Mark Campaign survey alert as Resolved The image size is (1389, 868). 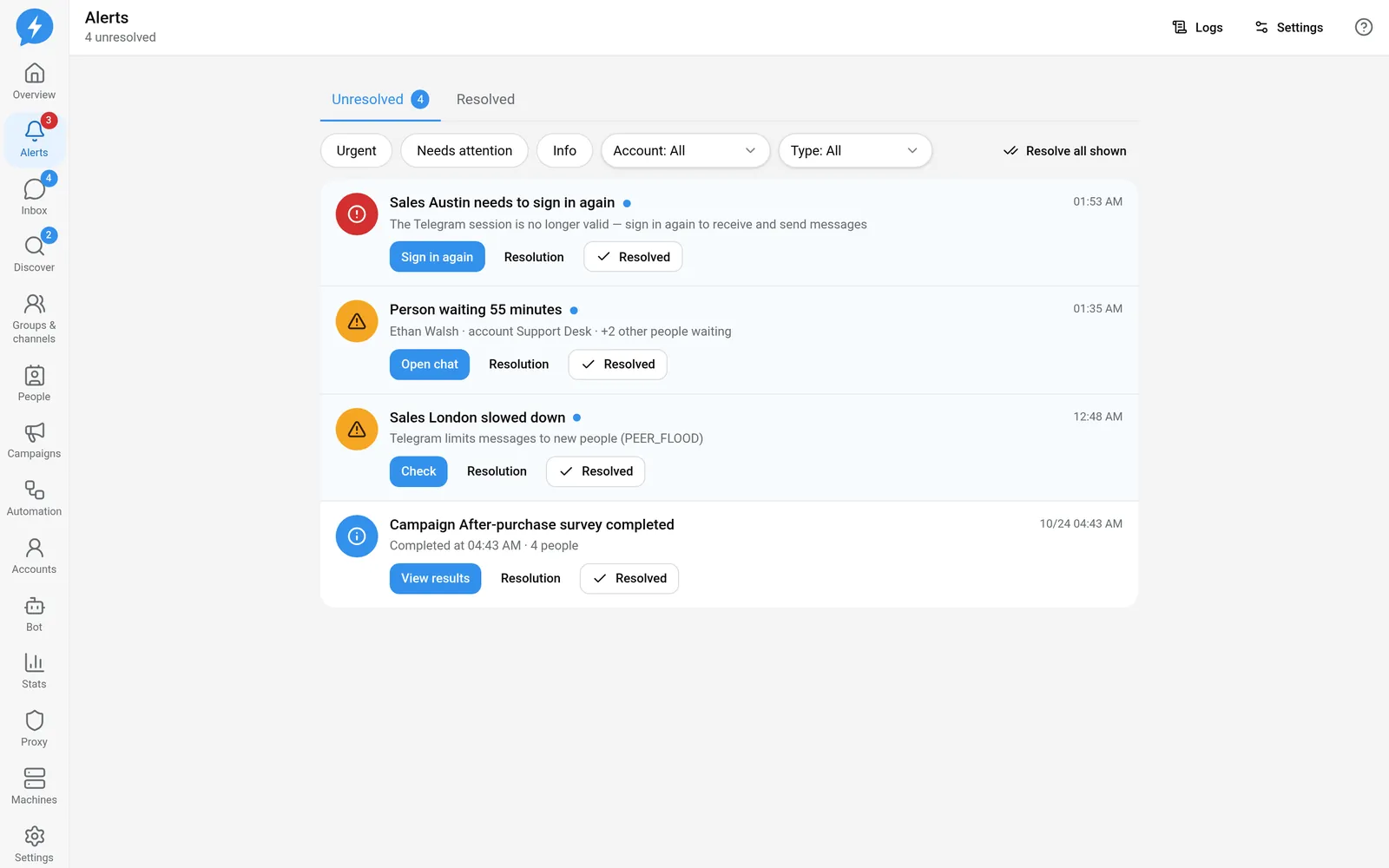pos(629,578)
